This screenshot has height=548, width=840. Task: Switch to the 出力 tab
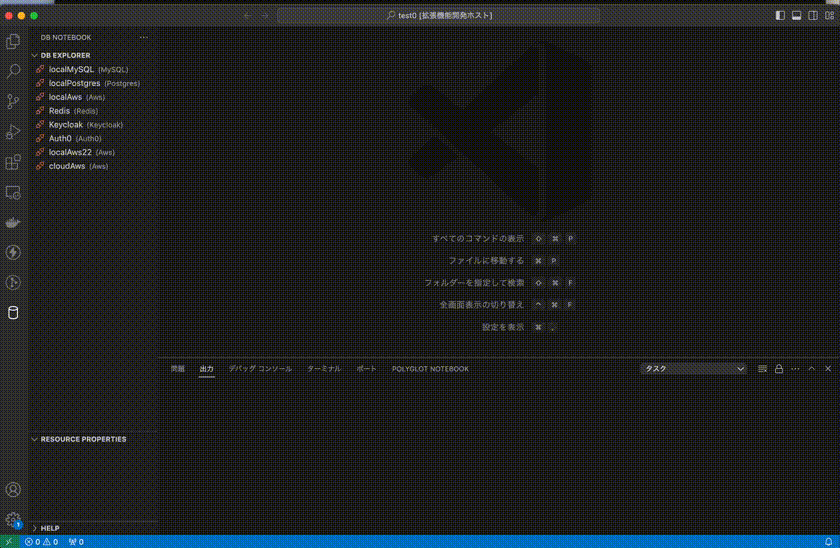tap(206, 369)
